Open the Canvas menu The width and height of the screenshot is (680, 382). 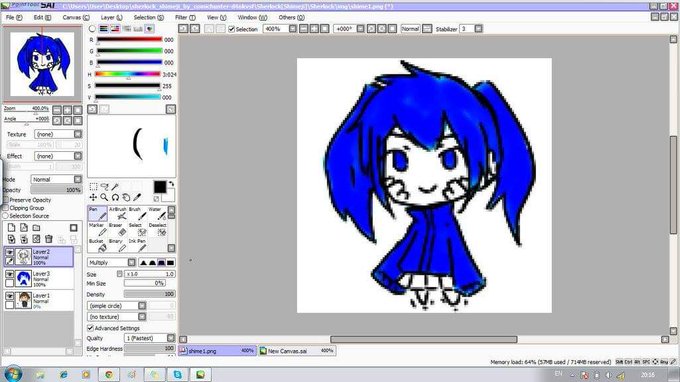coord(76,17)
